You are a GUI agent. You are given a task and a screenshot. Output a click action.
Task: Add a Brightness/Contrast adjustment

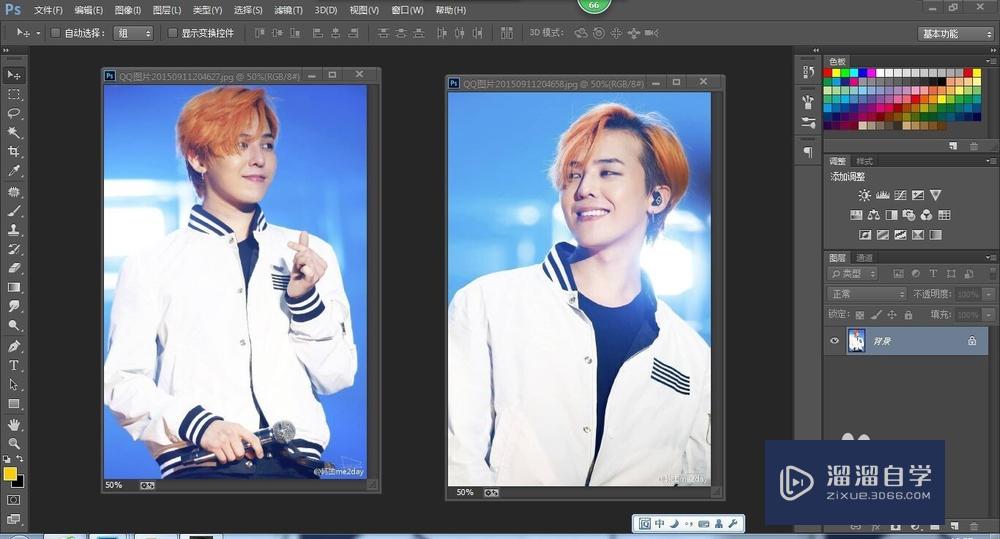coord(864,195)
